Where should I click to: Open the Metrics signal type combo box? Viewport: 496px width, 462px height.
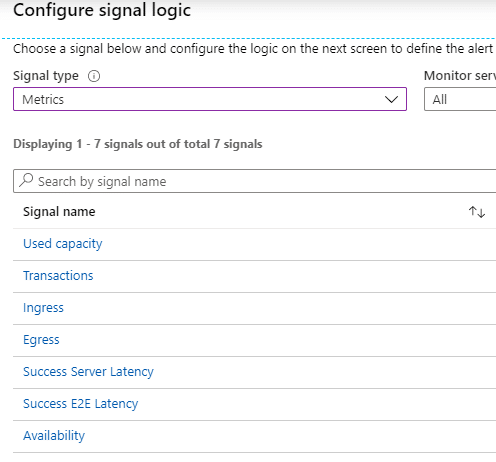(x=210, y=99)
